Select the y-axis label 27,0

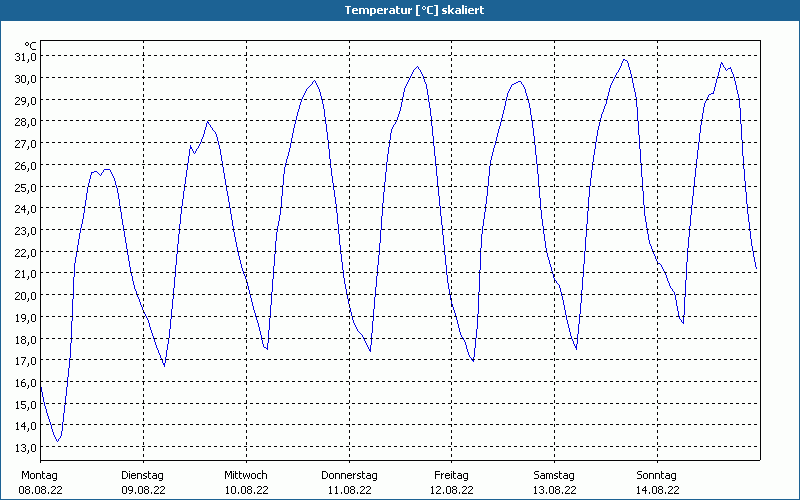(x=26, y=144)
